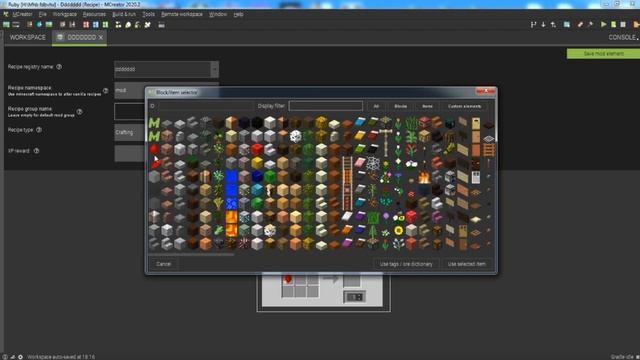
Task: Click the green Run client play icon
Action: coord(603,24)
